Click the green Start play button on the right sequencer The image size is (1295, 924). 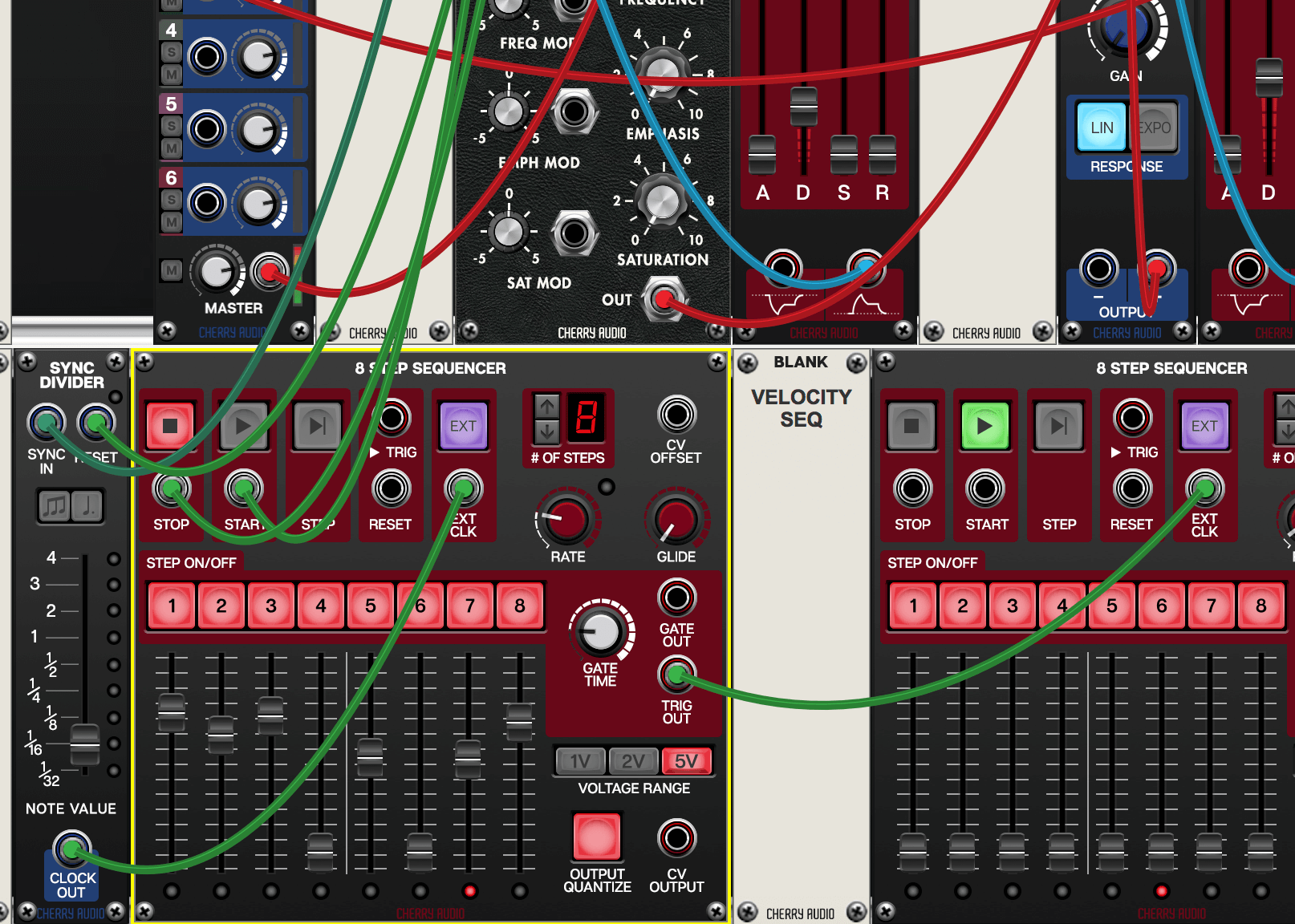click(x=984, y=426)
